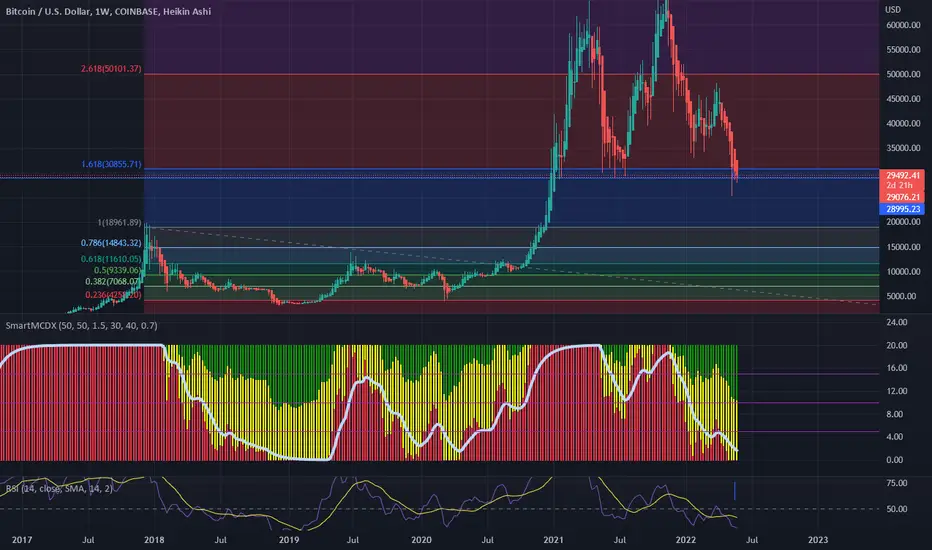The height and width of the screenshot is (550, 932).
Task: Select the RSI (14, close, SMA, 14, 2) title
Action: tap(59, 489)
